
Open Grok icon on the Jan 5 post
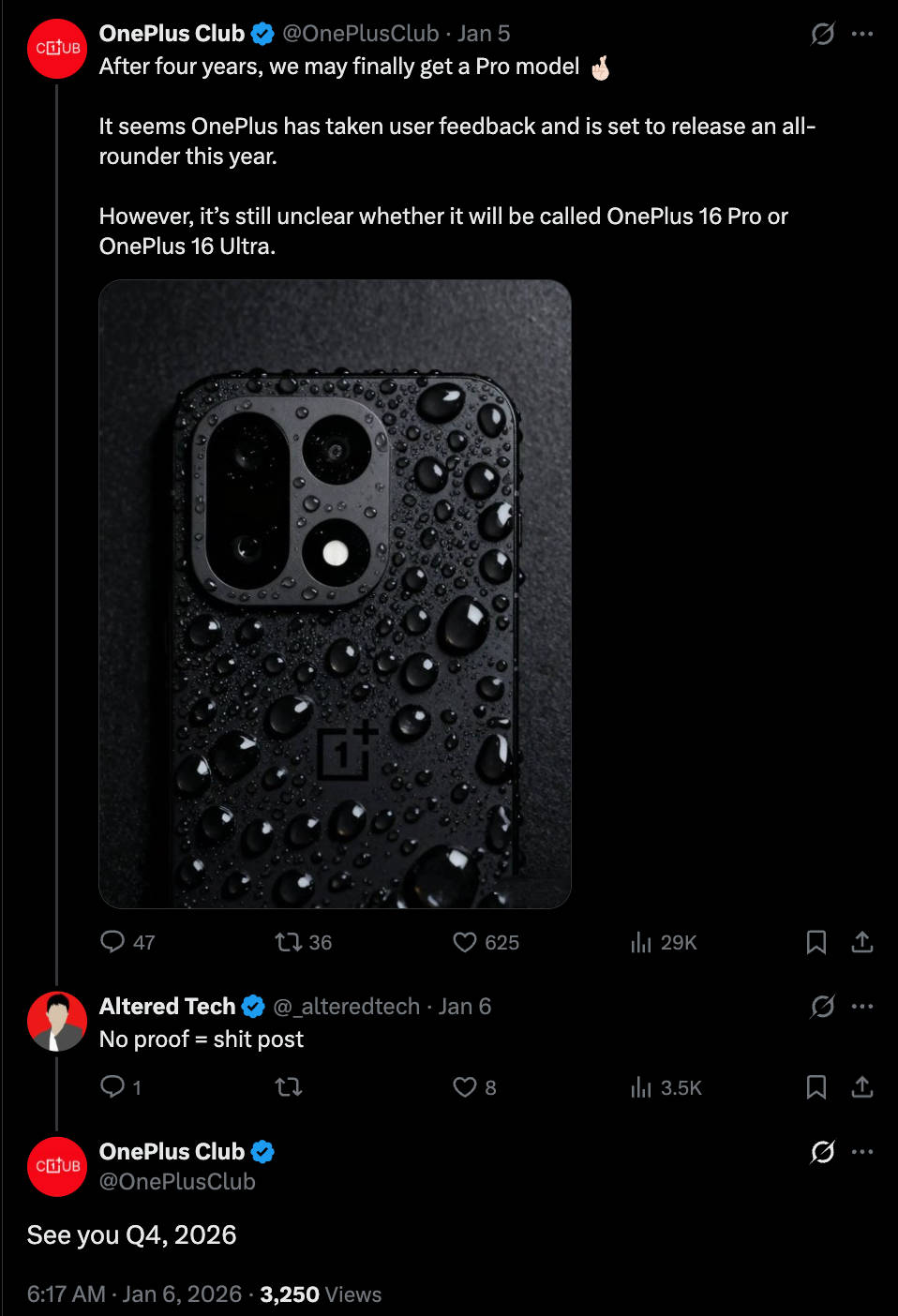tap(822, 35)
